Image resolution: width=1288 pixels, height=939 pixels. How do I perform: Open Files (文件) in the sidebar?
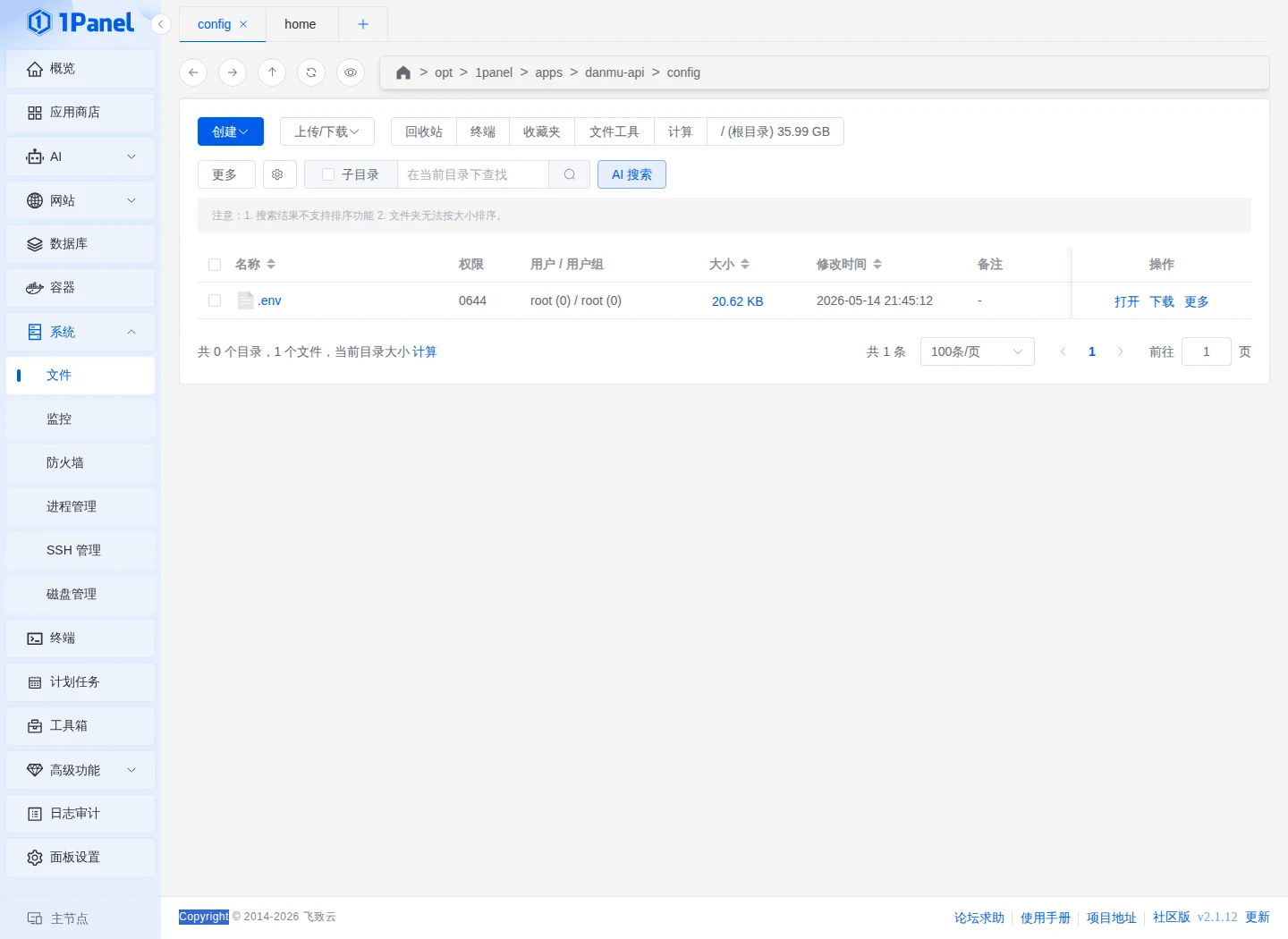point(80,376)
